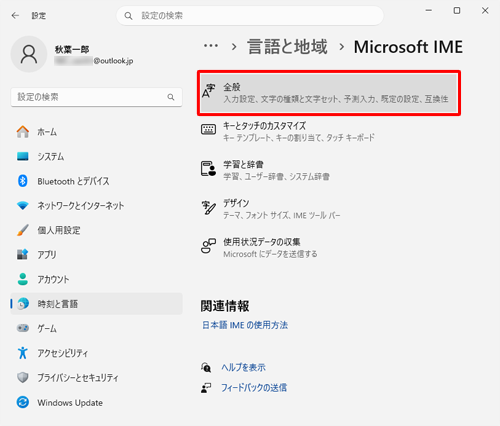Close the settings window
Viewport: 500px width, 426px height.
pos(485,11)
